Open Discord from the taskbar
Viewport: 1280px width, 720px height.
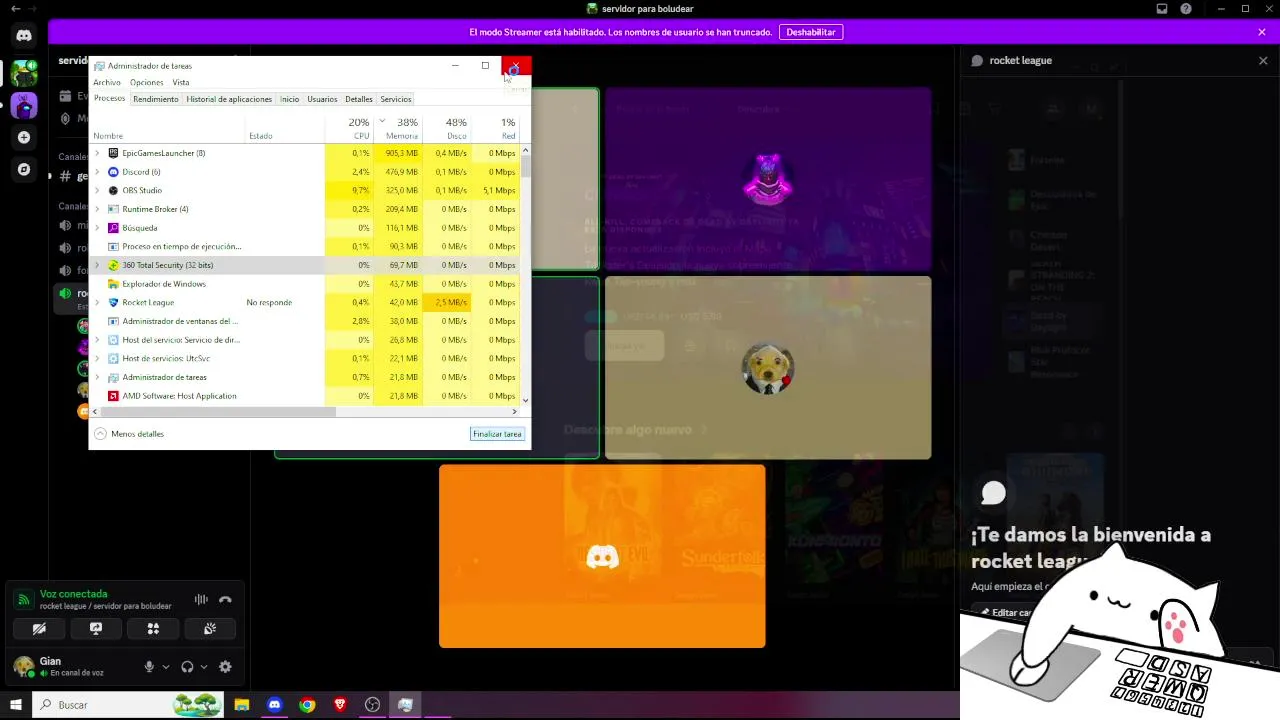[x=275, y=705]
